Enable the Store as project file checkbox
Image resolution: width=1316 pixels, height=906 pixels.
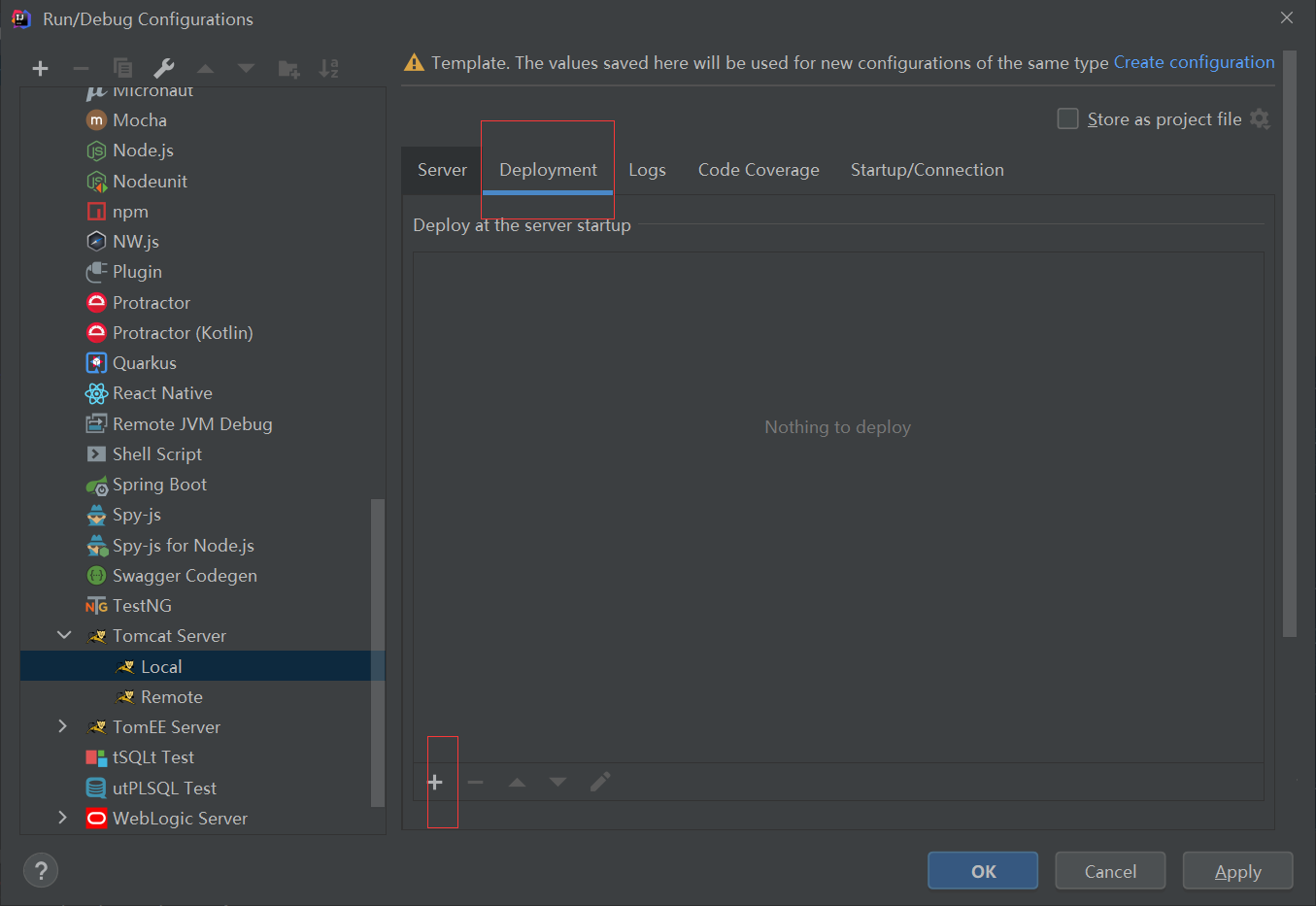click(1067, 118)
